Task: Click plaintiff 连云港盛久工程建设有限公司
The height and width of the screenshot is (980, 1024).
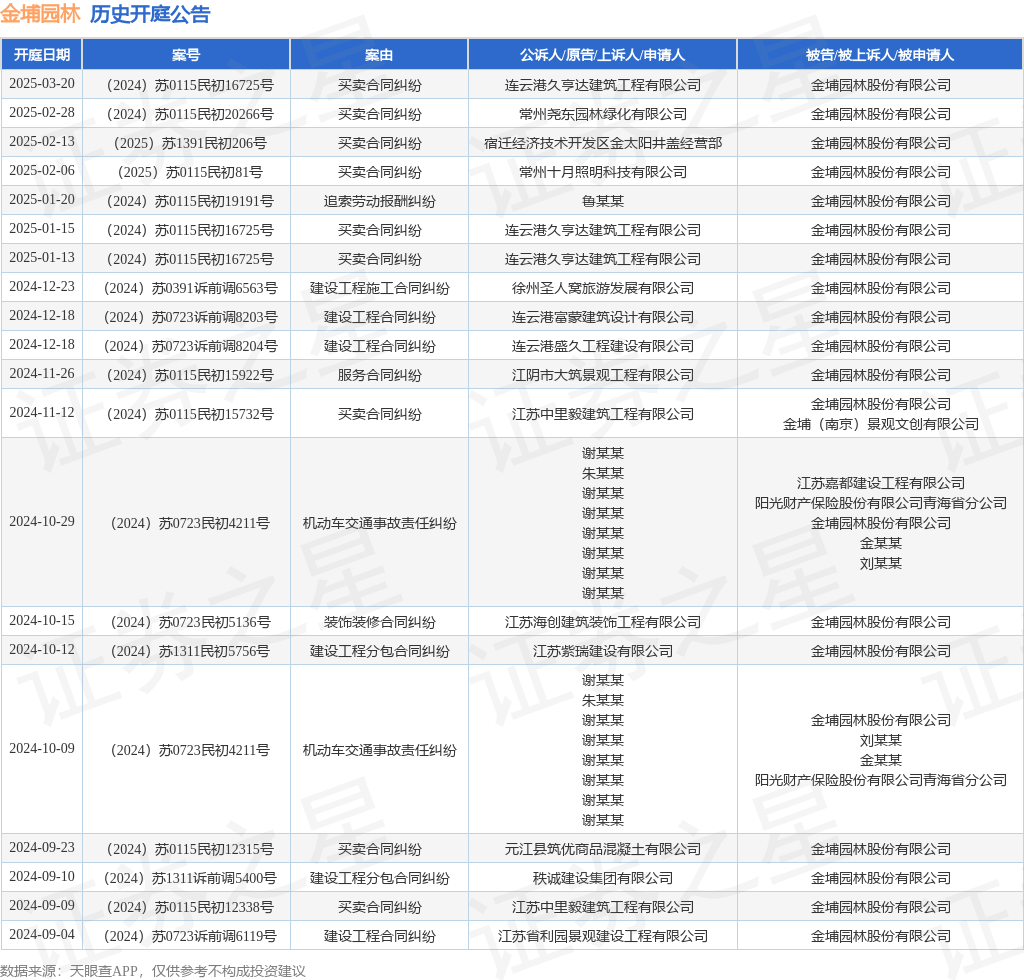Action: point(603,346)
